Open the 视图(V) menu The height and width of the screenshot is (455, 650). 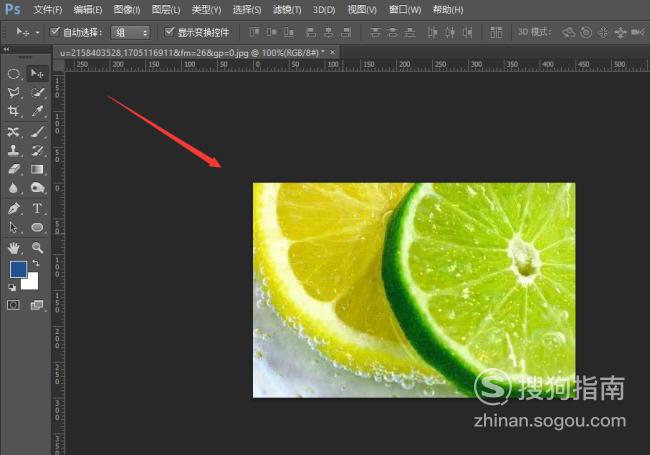coord(362,10)
